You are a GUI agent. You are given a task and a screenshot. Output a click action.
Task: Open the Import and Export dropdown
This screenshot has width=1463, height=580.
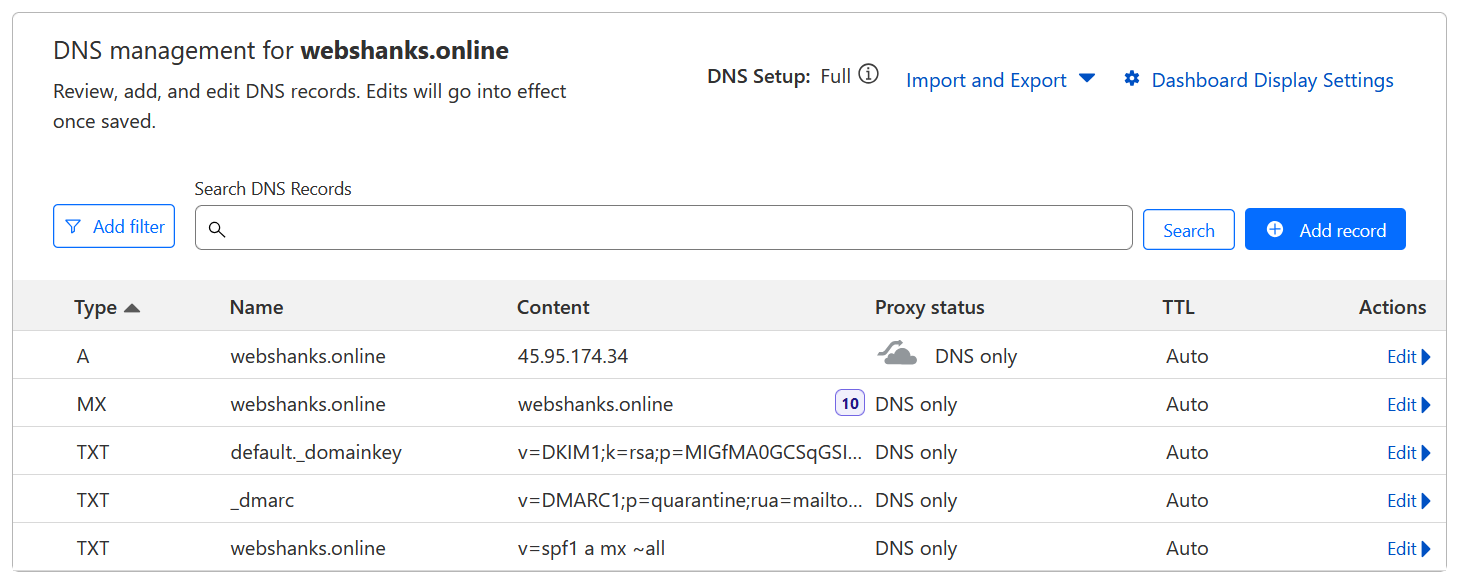1000,80
